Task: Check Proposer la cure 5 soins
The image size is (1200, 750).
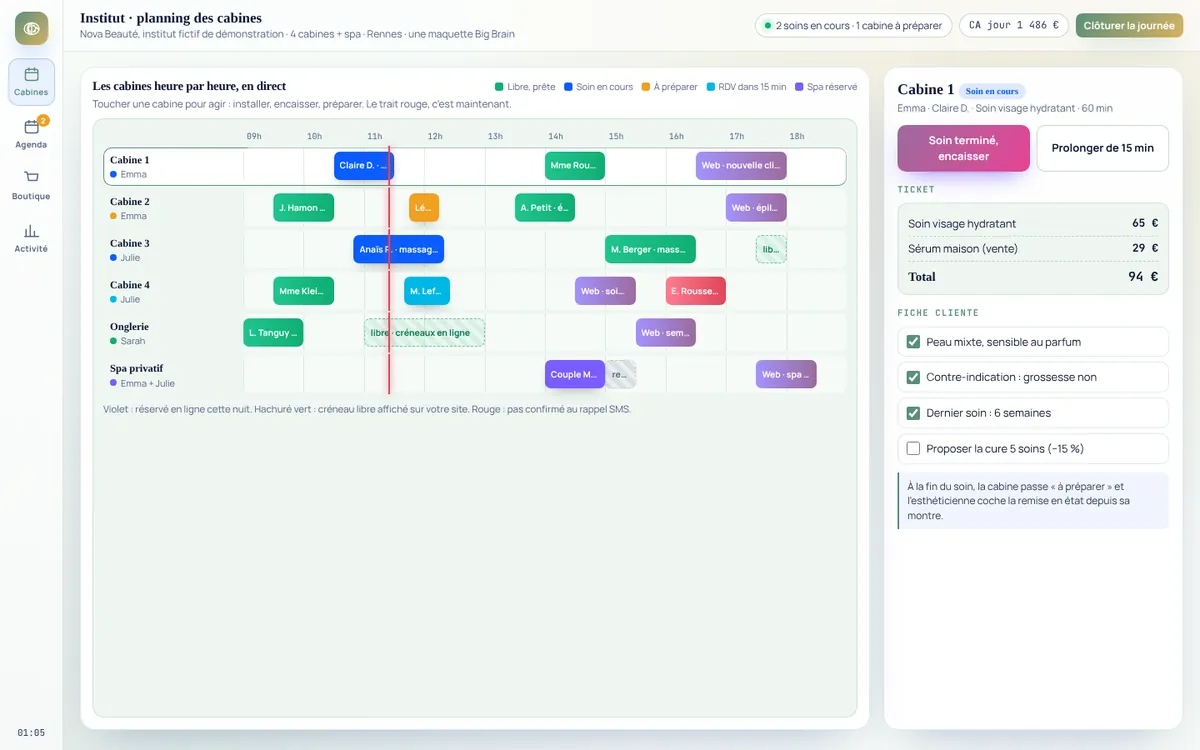Action: point(913,448)
